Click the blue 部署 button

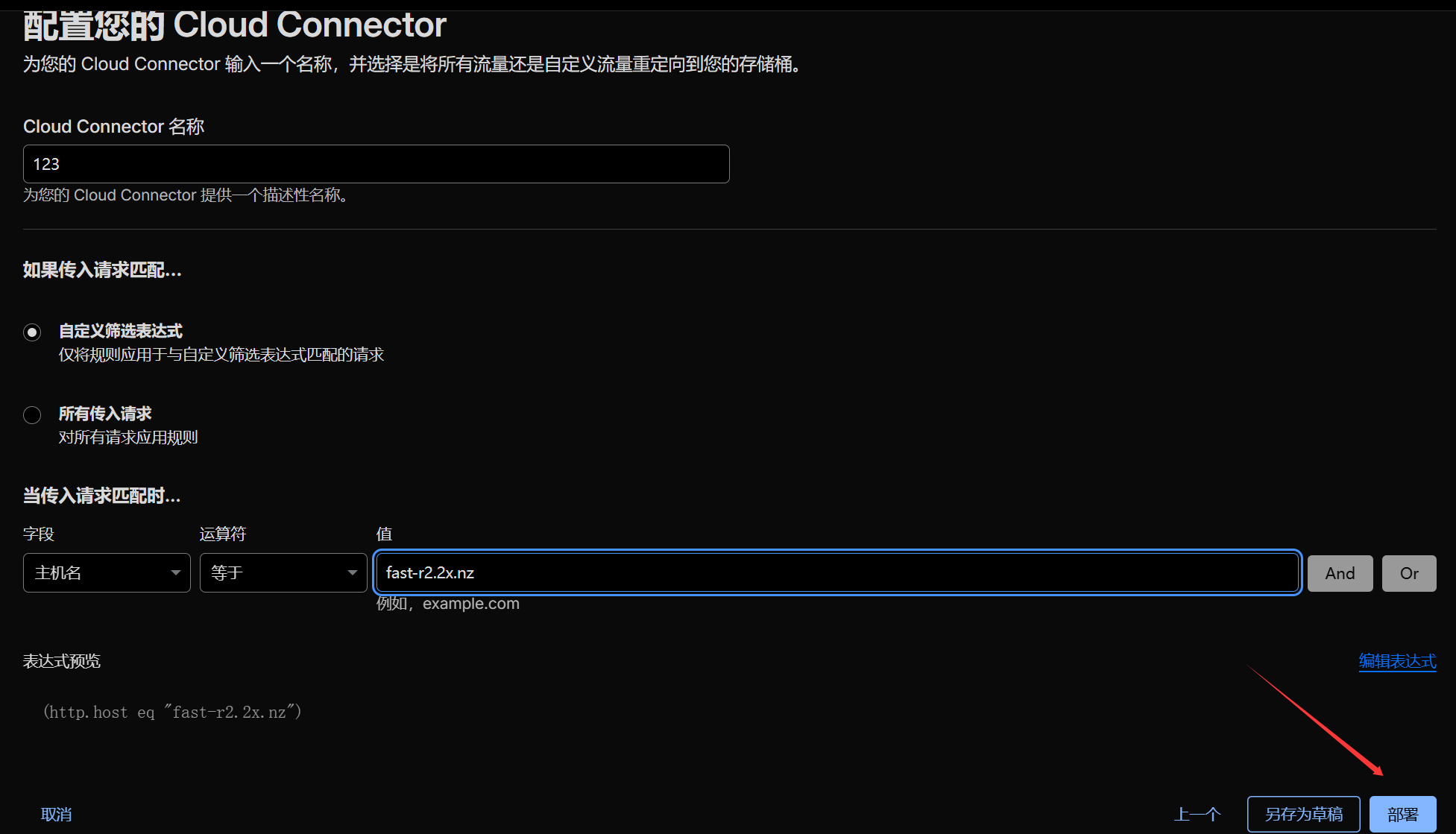[x=1402, y=815]
